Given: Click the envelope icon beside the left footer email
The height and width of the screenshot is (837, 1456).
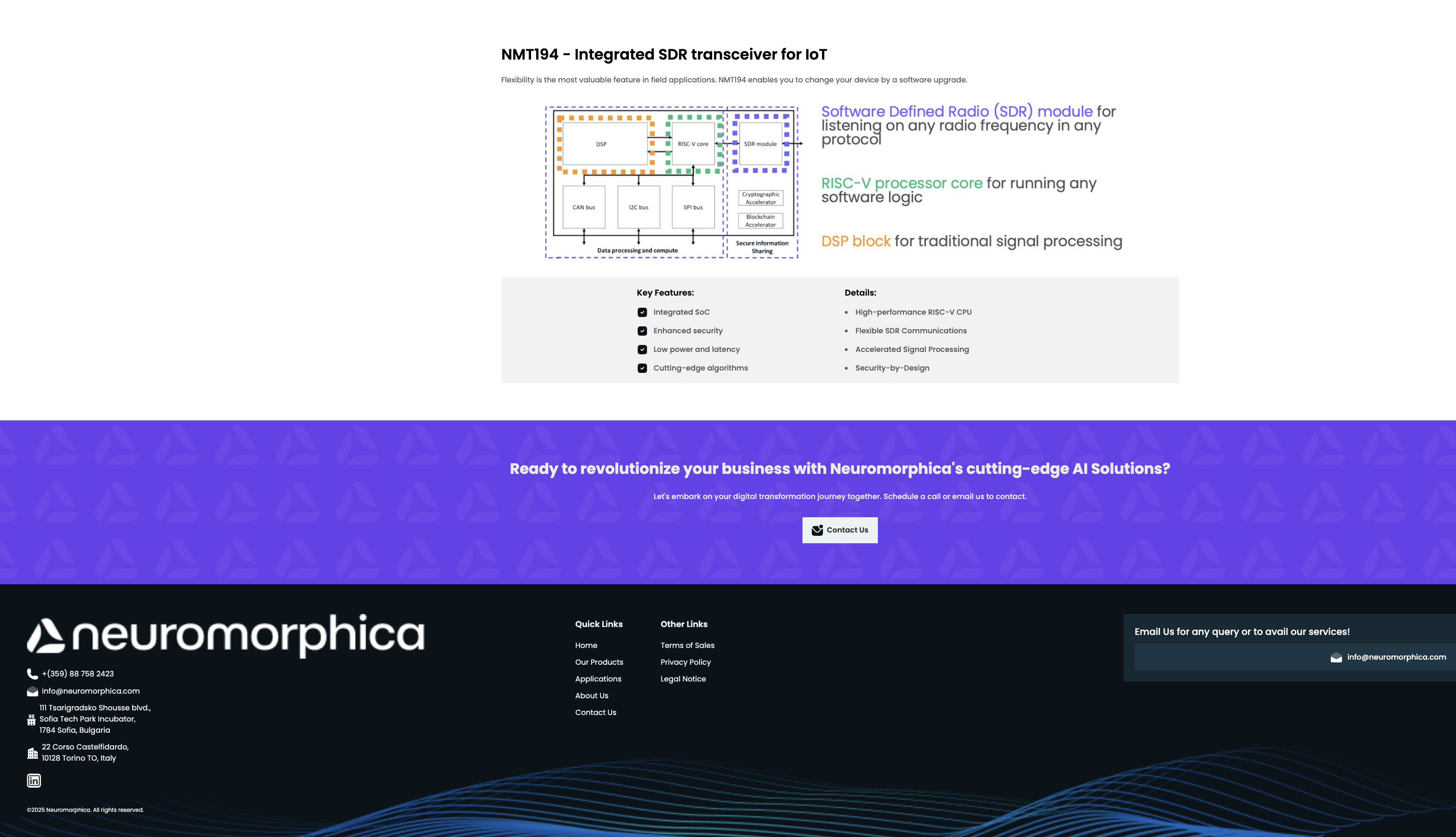Looking at the screenshot, I should pyautogui.click(x=32, y=691).
